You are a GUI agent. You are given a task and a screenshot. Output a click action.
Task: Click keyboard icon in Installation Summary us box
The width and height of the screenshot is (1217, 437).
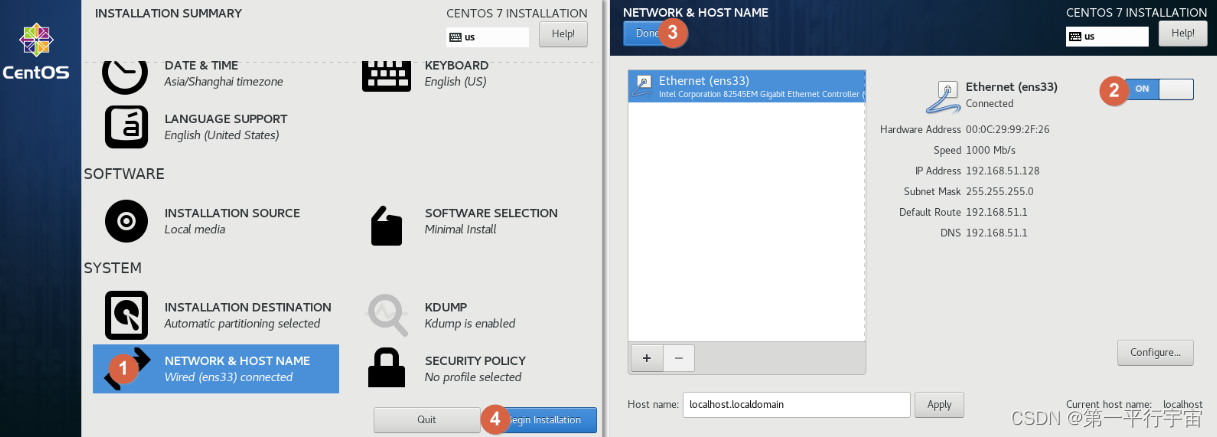click(x=456, y=37)
